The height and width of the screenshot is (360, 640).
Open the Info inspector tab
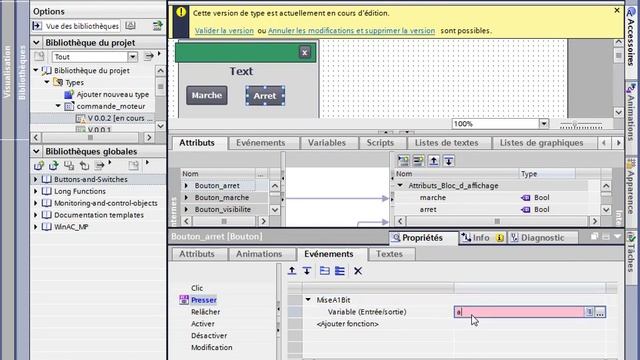tap(482, 238)
